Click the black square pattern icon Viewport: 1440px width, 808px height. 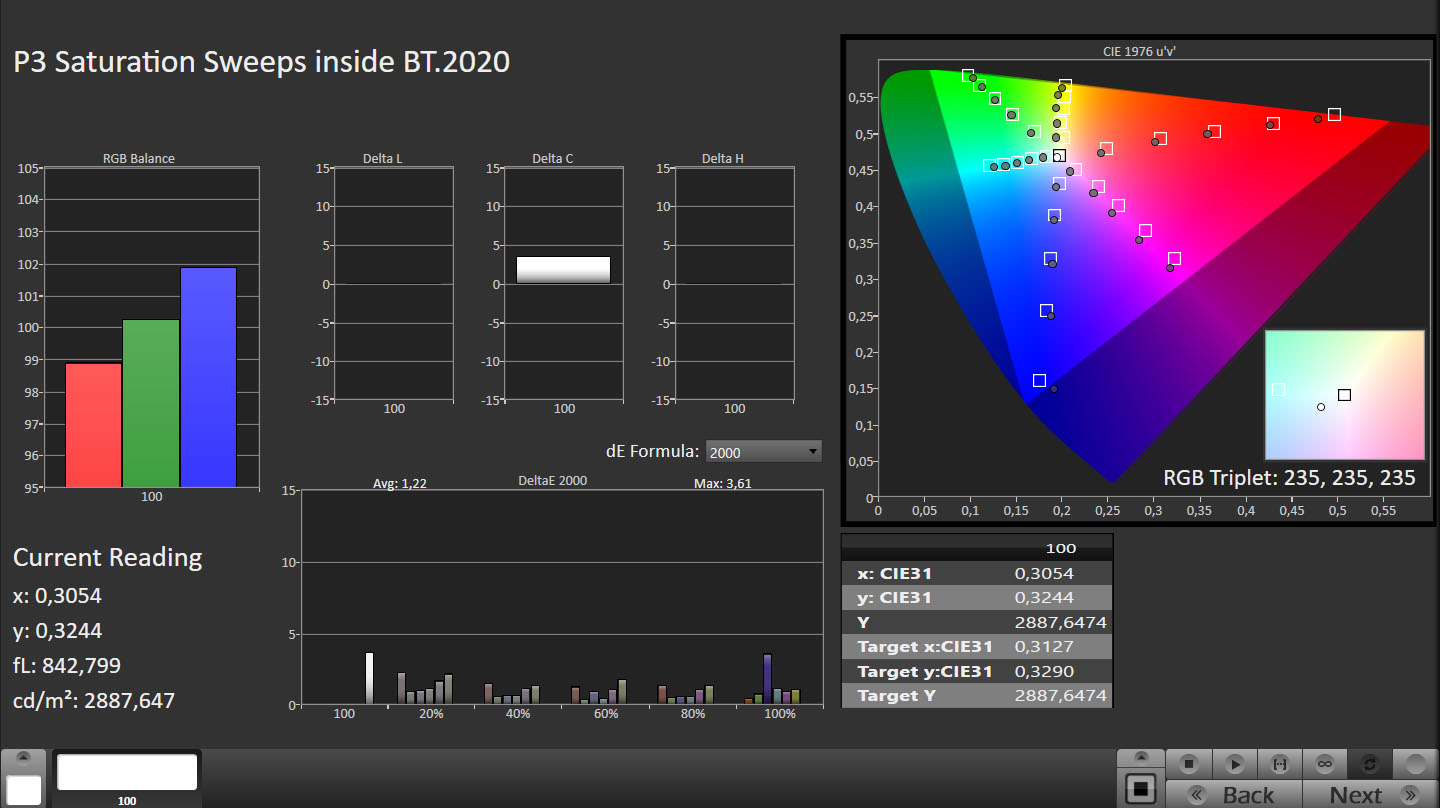(x=1140, y=789)
